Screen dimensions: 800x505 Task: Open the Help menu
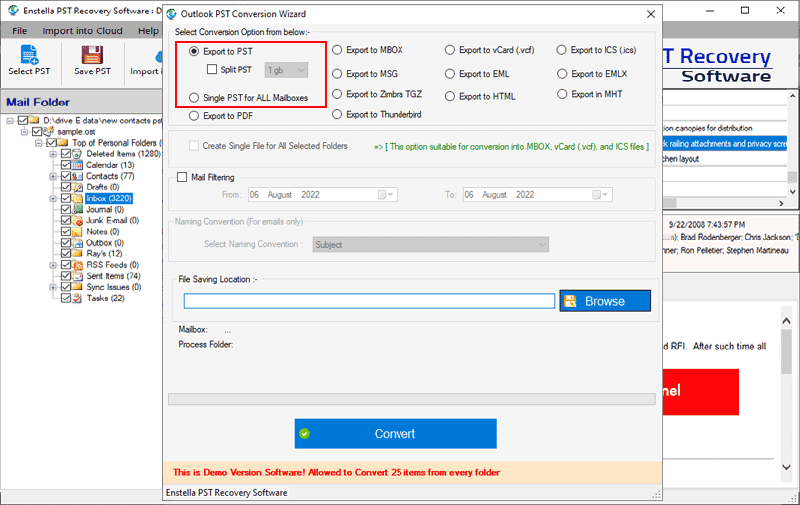[148, 31]
